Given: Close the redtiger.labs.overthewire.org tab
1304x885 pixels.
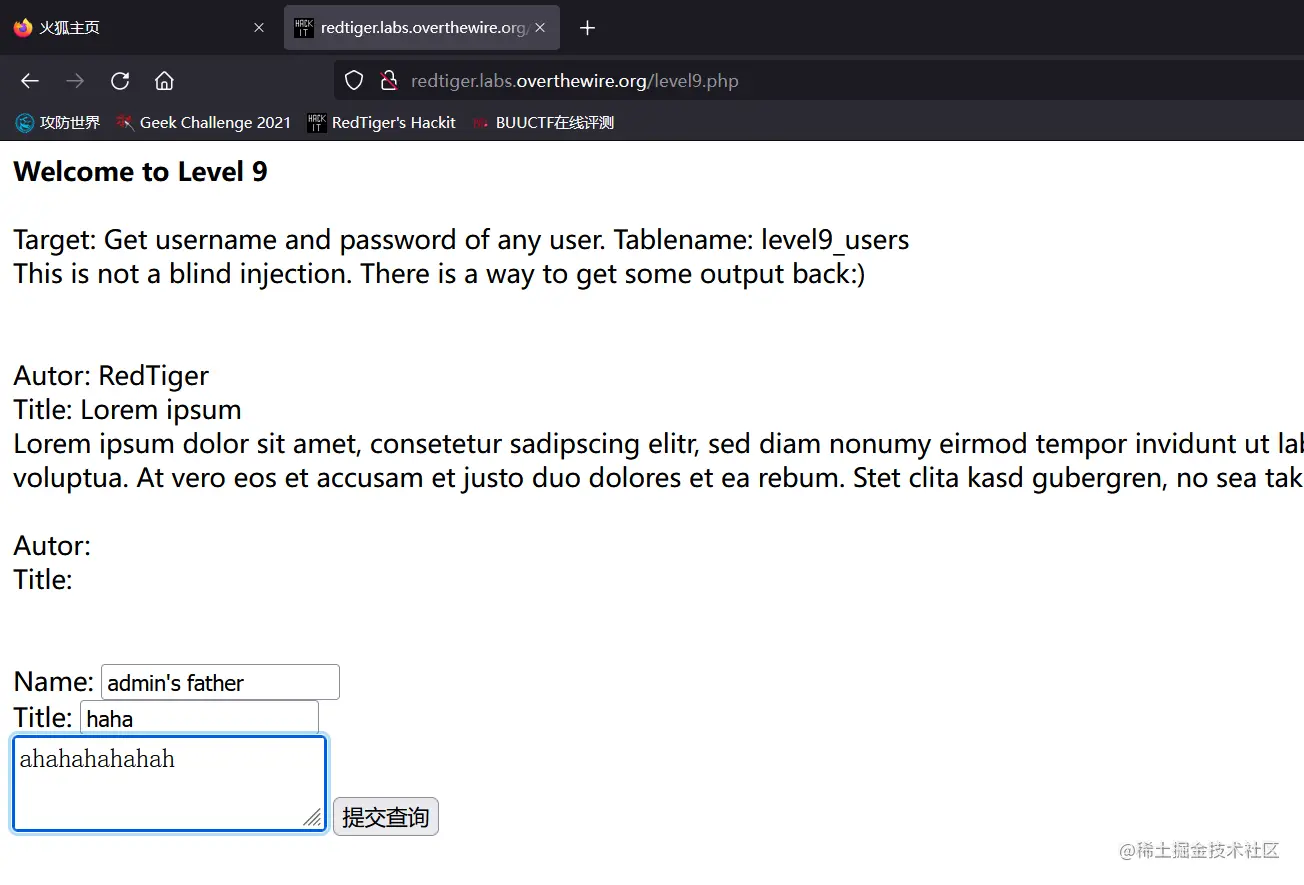Looking at the screenshot, I should (x=540, y=28).
